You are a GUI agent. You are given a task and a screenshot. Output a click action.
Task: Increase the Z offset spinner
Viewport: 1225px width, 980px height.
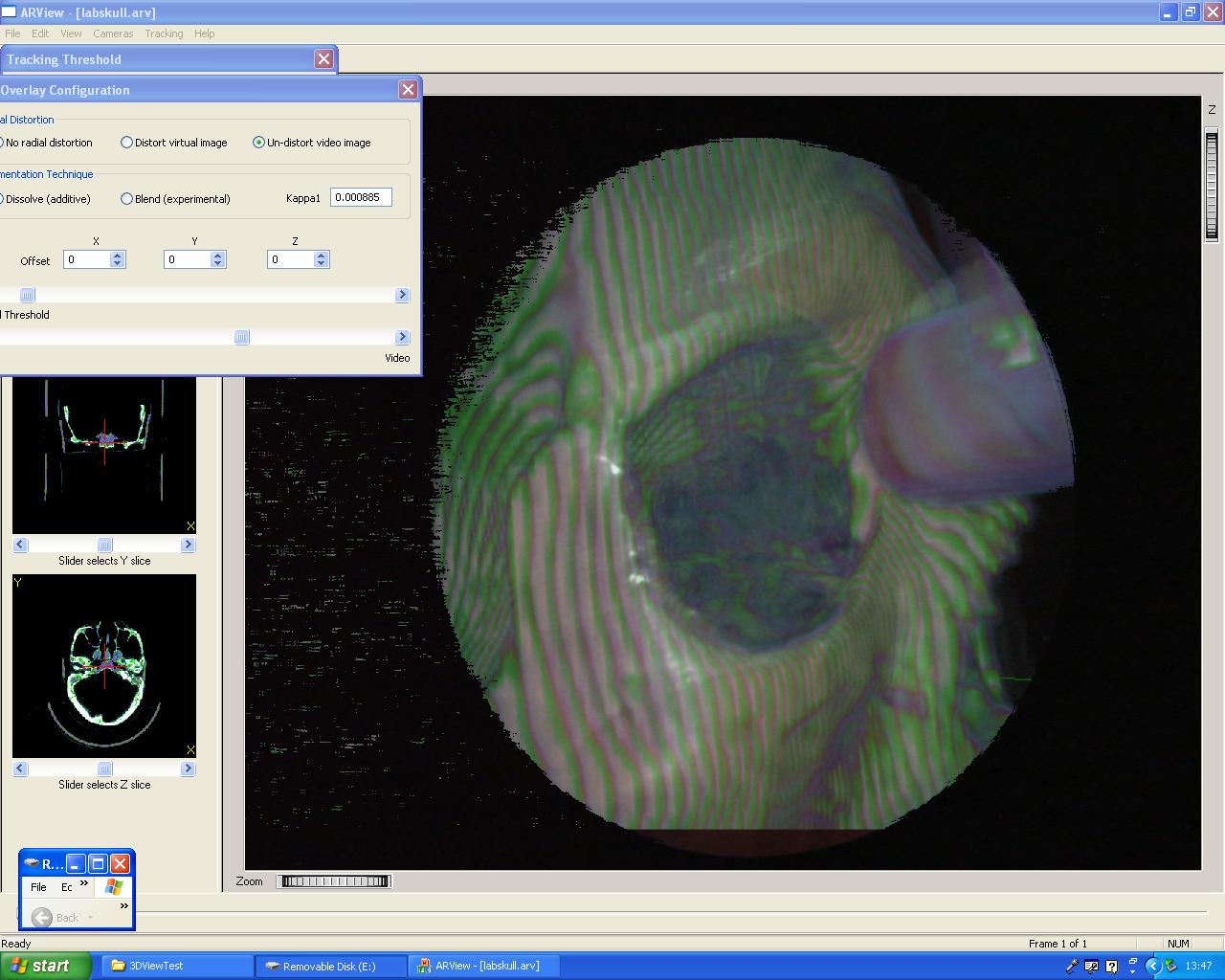coord(322,256)
